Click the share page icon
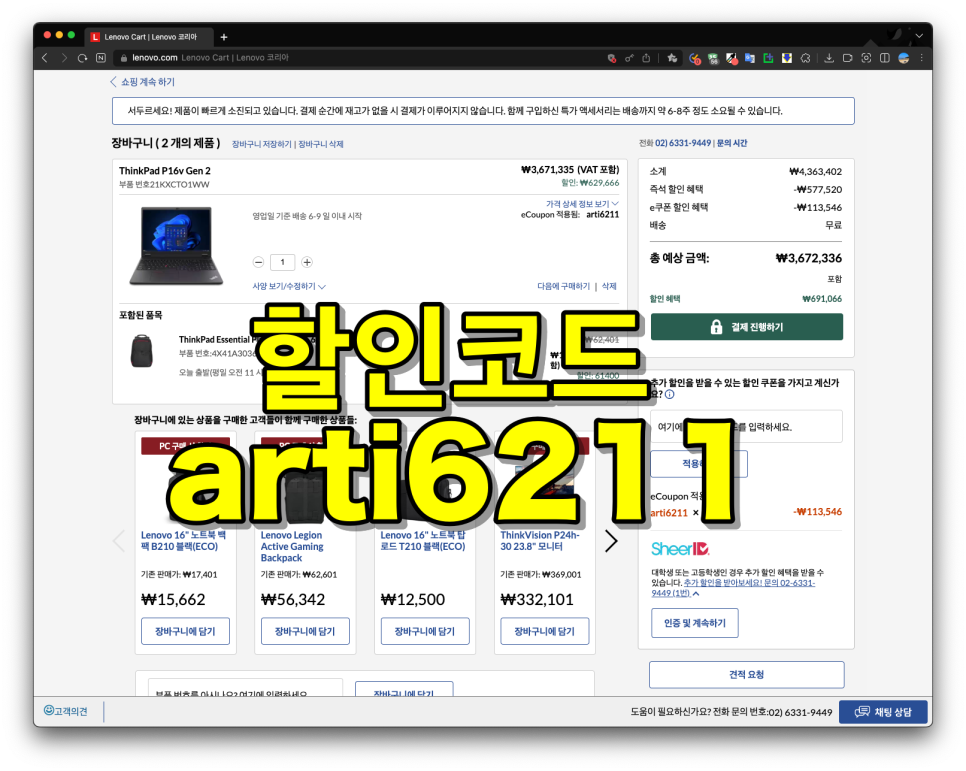966x771 pixels. [x=646, y=58]
